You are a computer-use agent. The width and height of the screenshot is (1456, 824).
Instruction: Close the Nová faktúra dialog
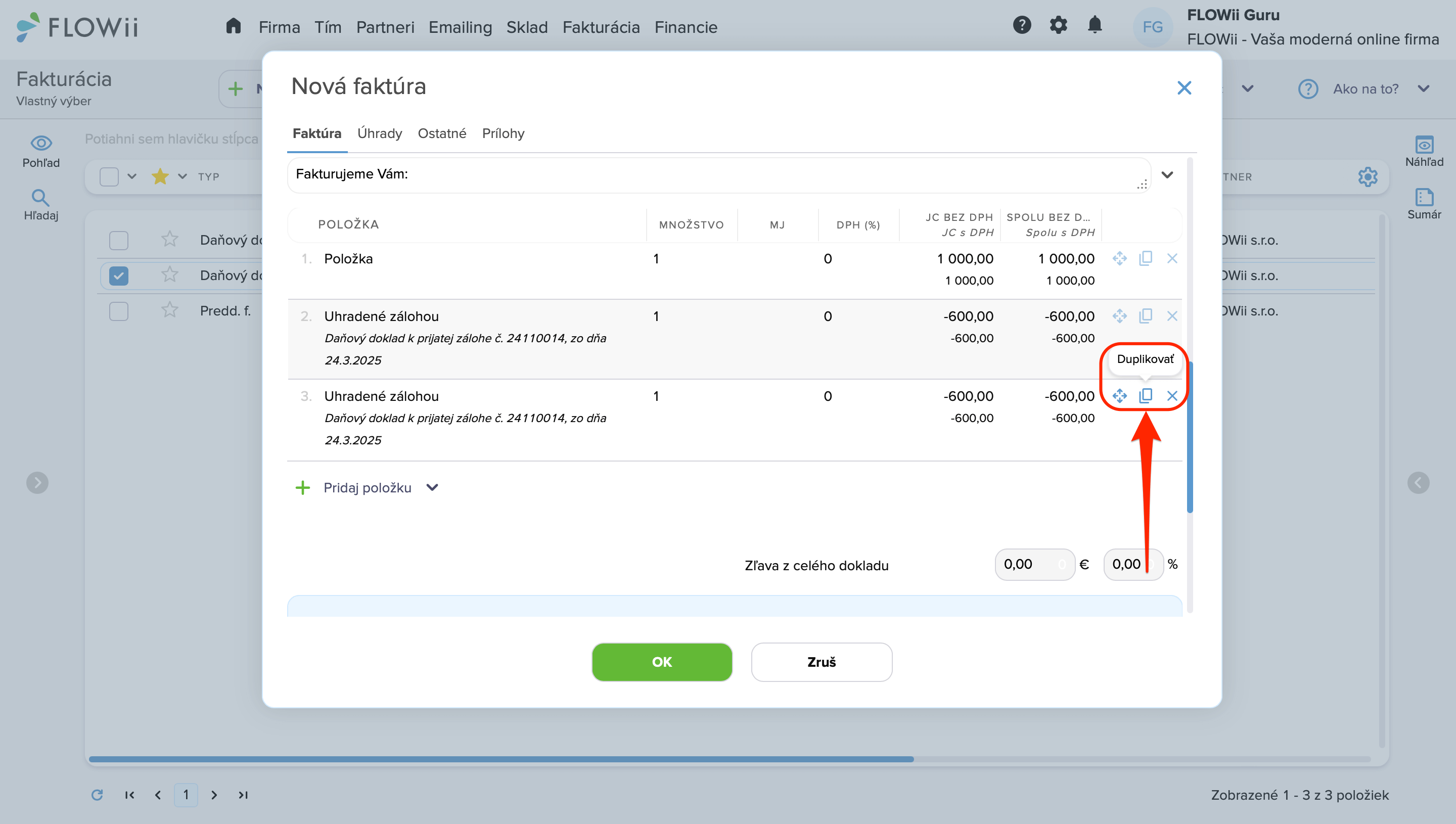1184,88
